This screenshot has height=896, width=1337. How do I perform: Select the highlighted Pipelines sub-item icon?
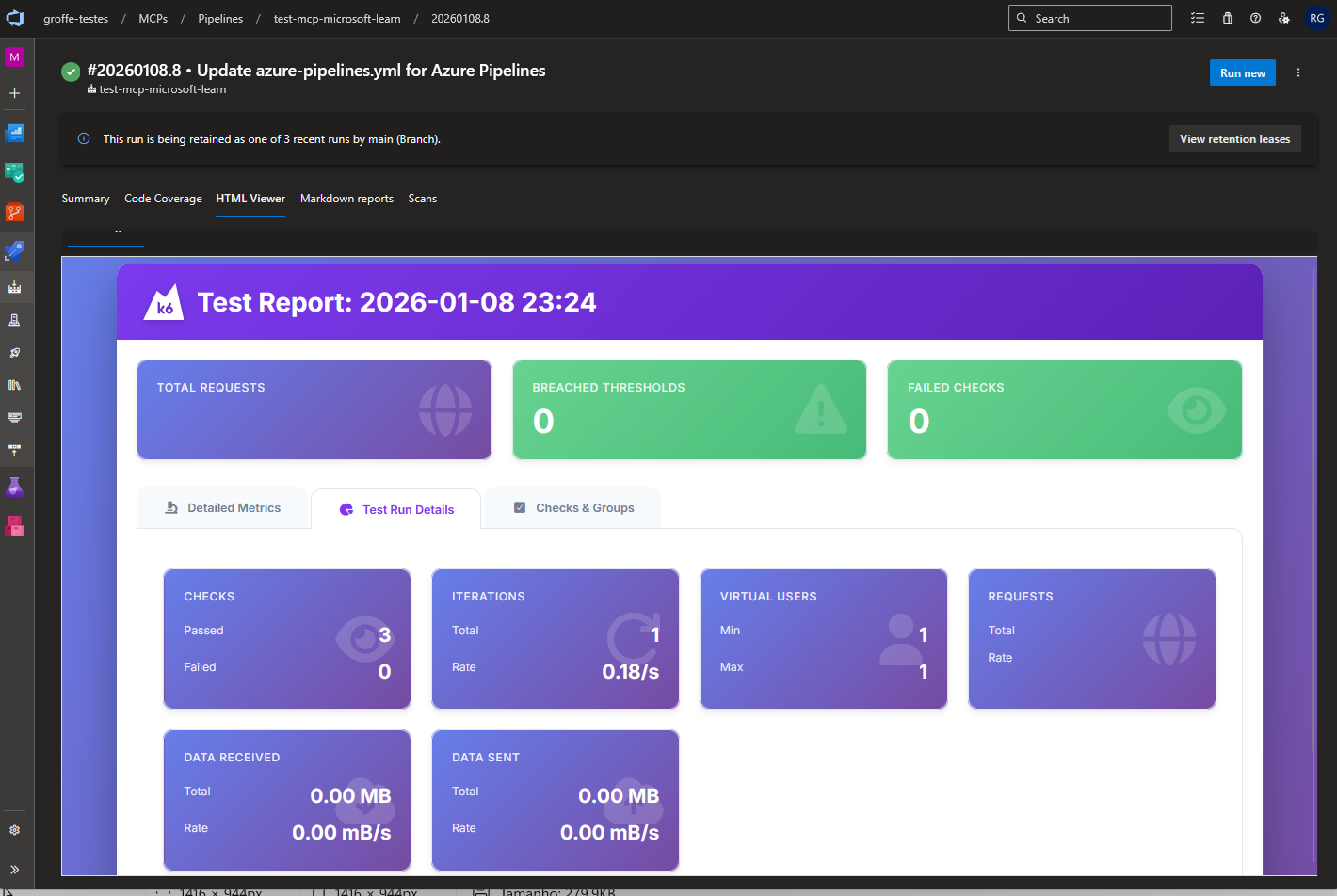coord(14,287)
